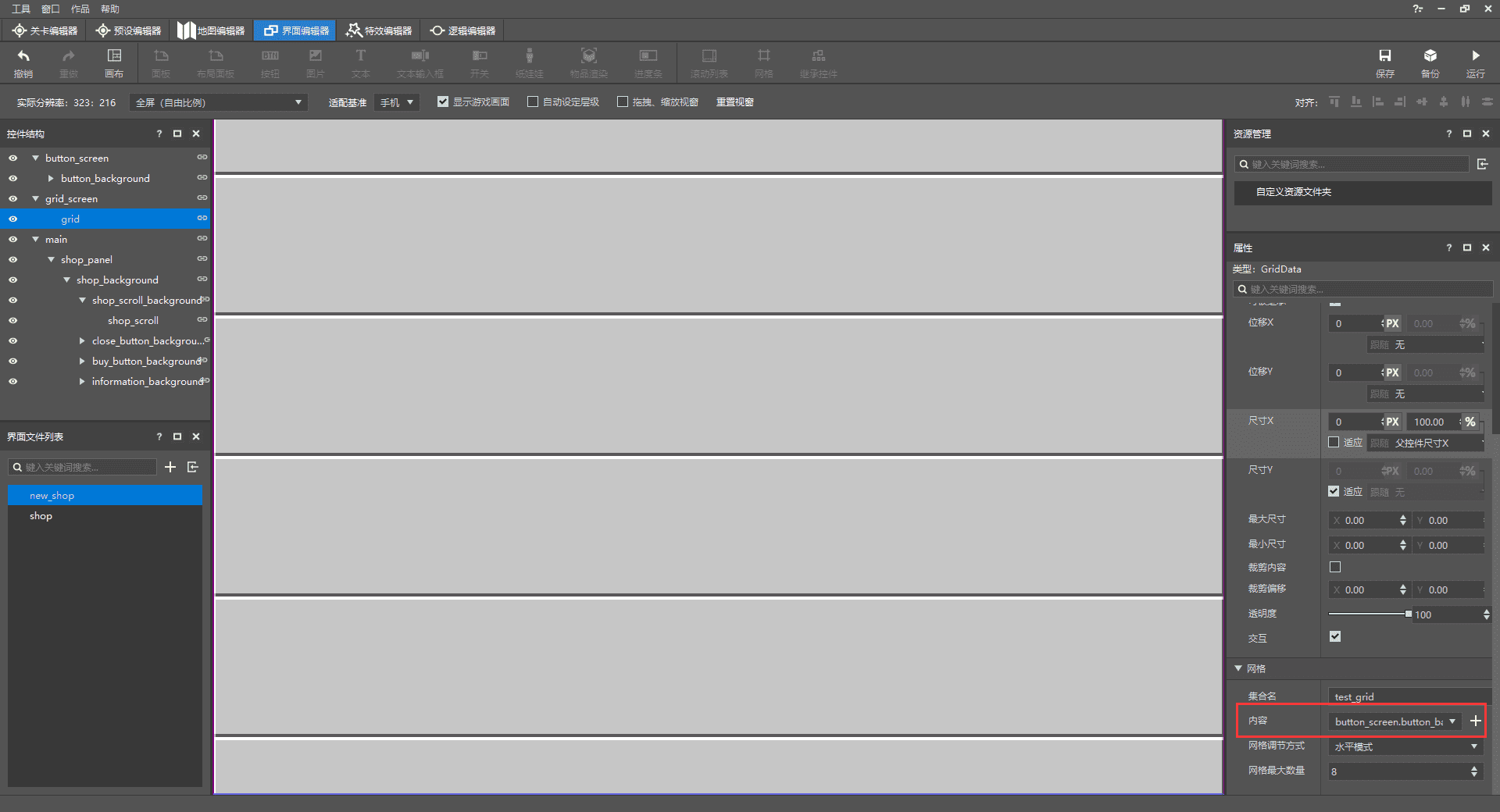The height and width of the screenshot is (812, 1500).
Task: Open the 全屏 (自由比例) resolution dropdown
Action: coord(219,102)
